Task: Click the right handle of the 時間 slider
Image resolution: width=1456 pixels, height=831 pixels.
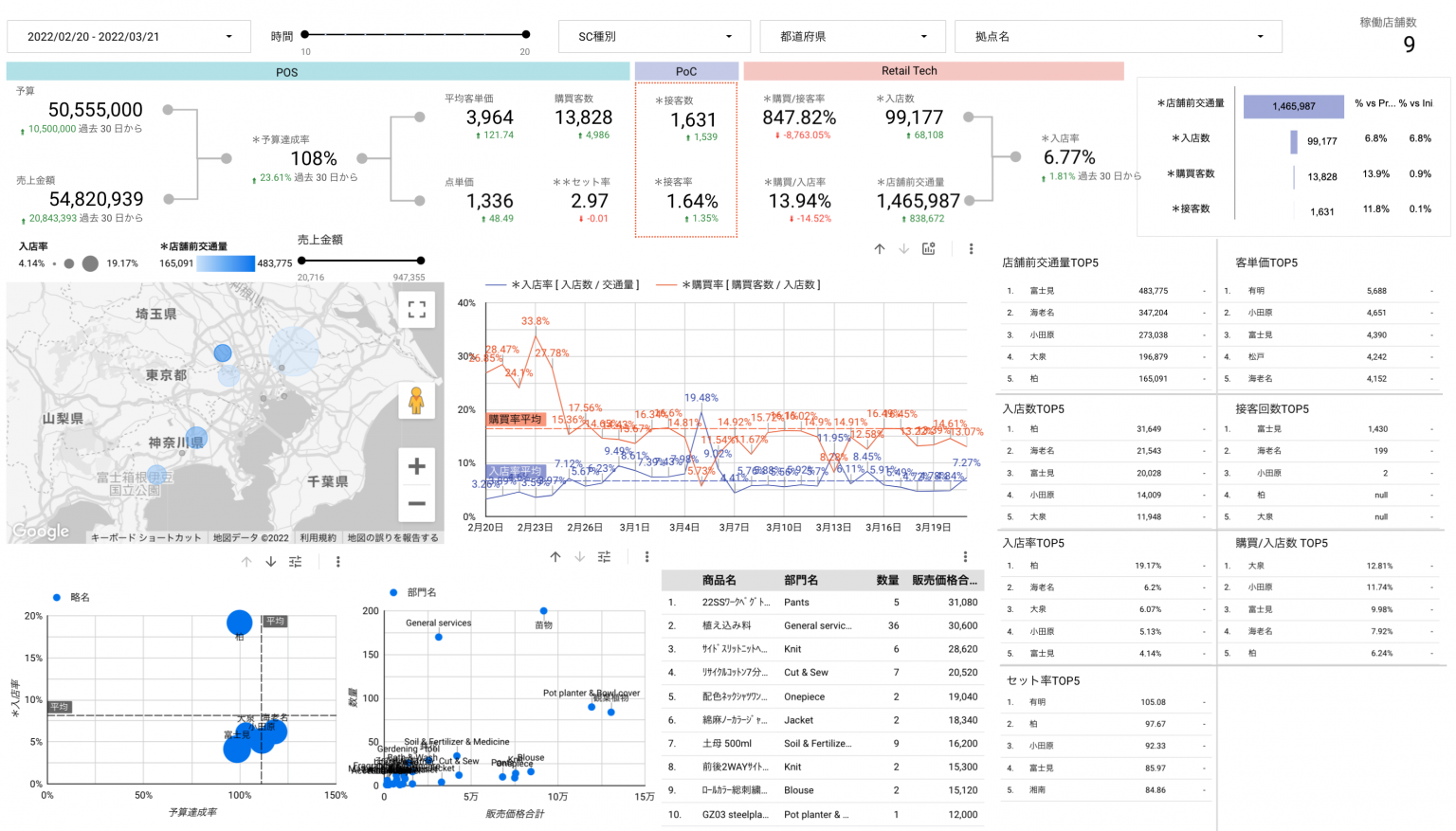Action: tap(526, 34)
